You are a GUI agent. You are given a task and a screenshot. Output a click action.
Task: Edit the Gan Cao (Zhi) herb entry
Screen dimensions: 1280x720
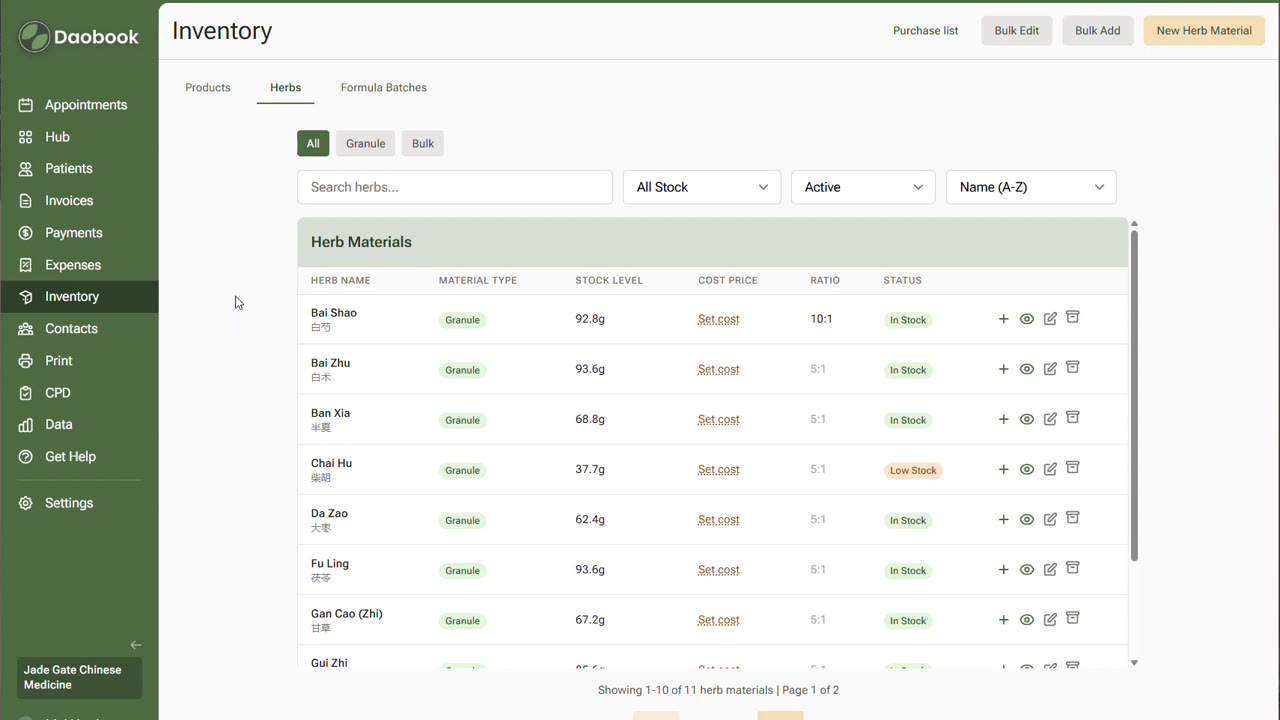pos(1050,619)
